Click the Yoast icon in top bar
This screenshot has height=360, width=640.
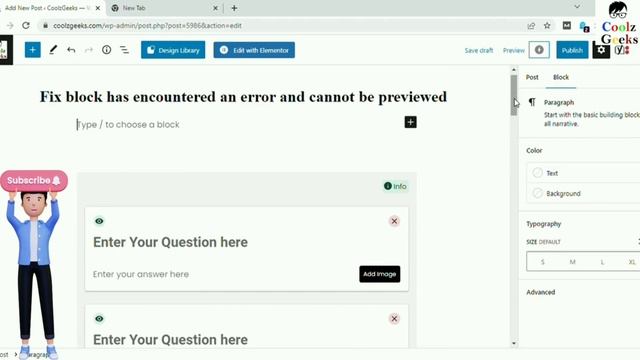click(x=622, y=50)
